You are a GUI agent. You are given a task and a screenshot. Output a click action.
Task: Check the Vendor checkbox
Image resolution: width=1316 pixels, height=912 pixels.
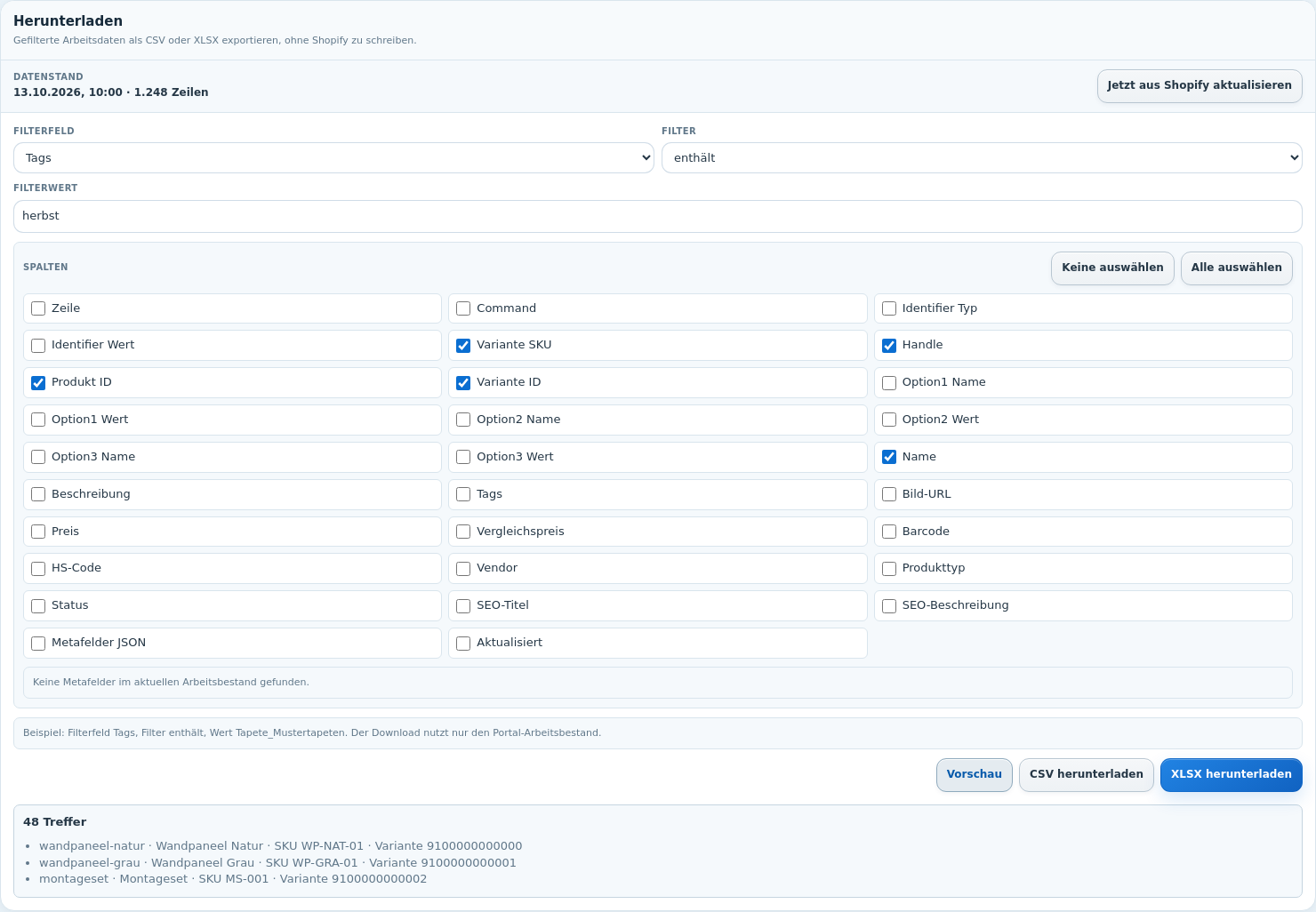pos(463,569)
